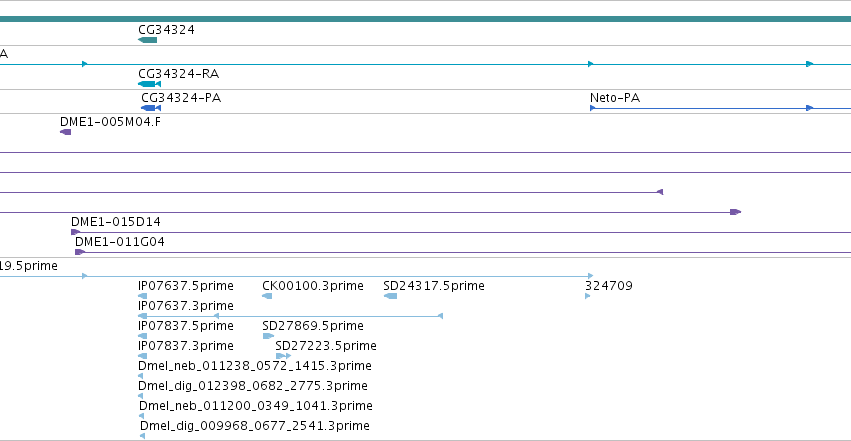Select the DME1-011G04 start arrow
851x441 pixels.
point(80,252)
